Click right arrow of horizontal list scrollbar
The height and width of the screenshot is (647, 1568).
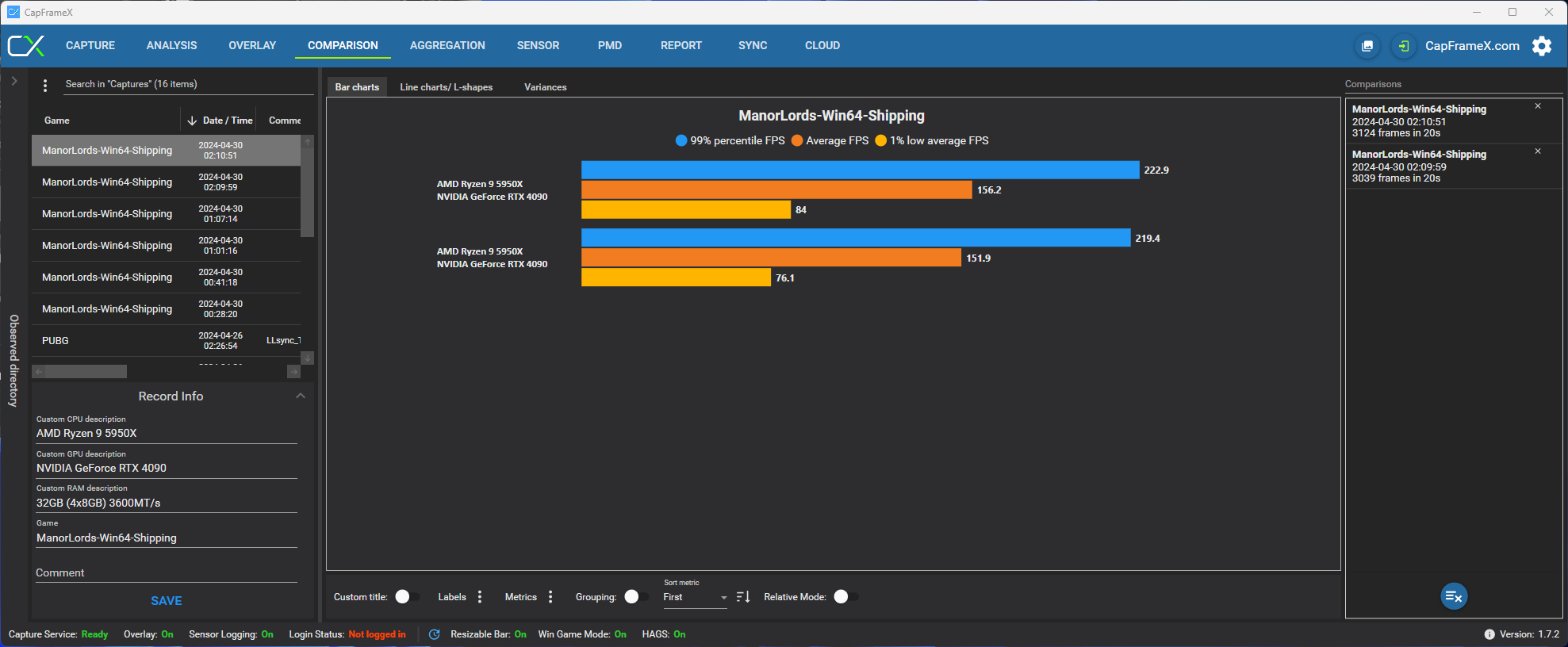coord(293,371)
